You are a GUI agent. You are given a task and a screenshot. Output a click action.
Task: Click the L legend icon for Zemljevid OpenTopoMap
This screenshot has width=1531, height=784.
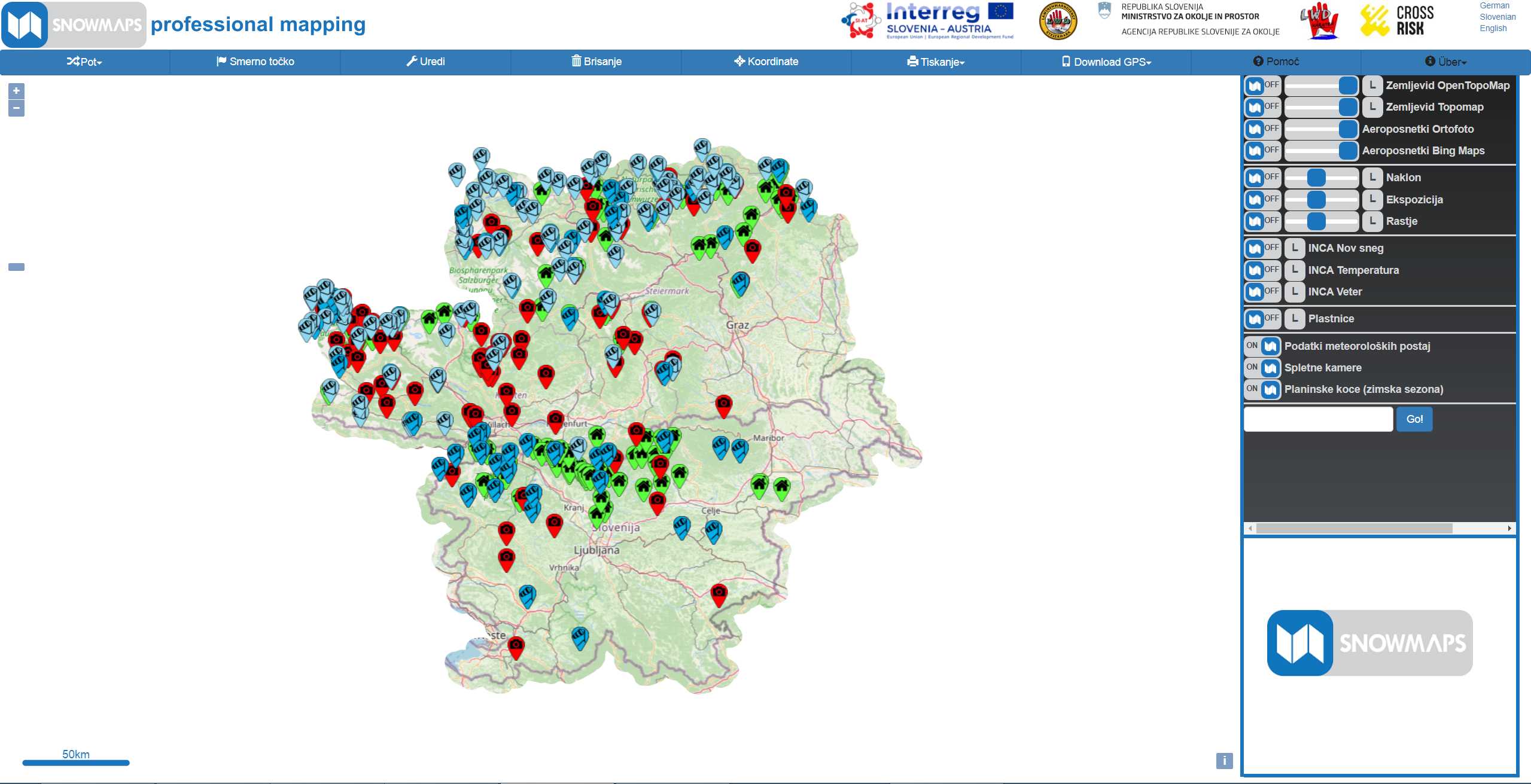[1372, 86]
